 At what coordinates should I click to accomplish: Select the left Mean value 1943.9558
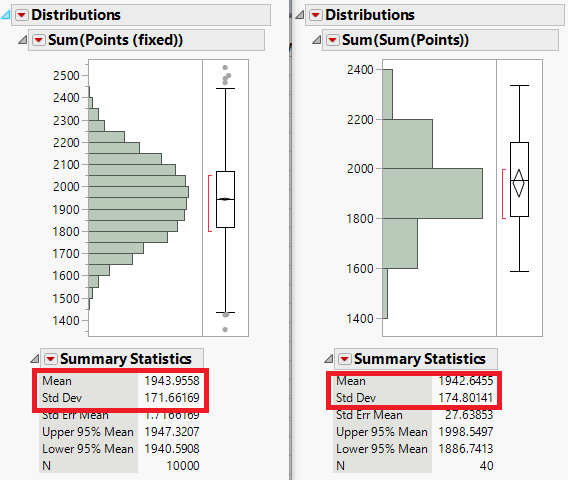pos(172,381)
